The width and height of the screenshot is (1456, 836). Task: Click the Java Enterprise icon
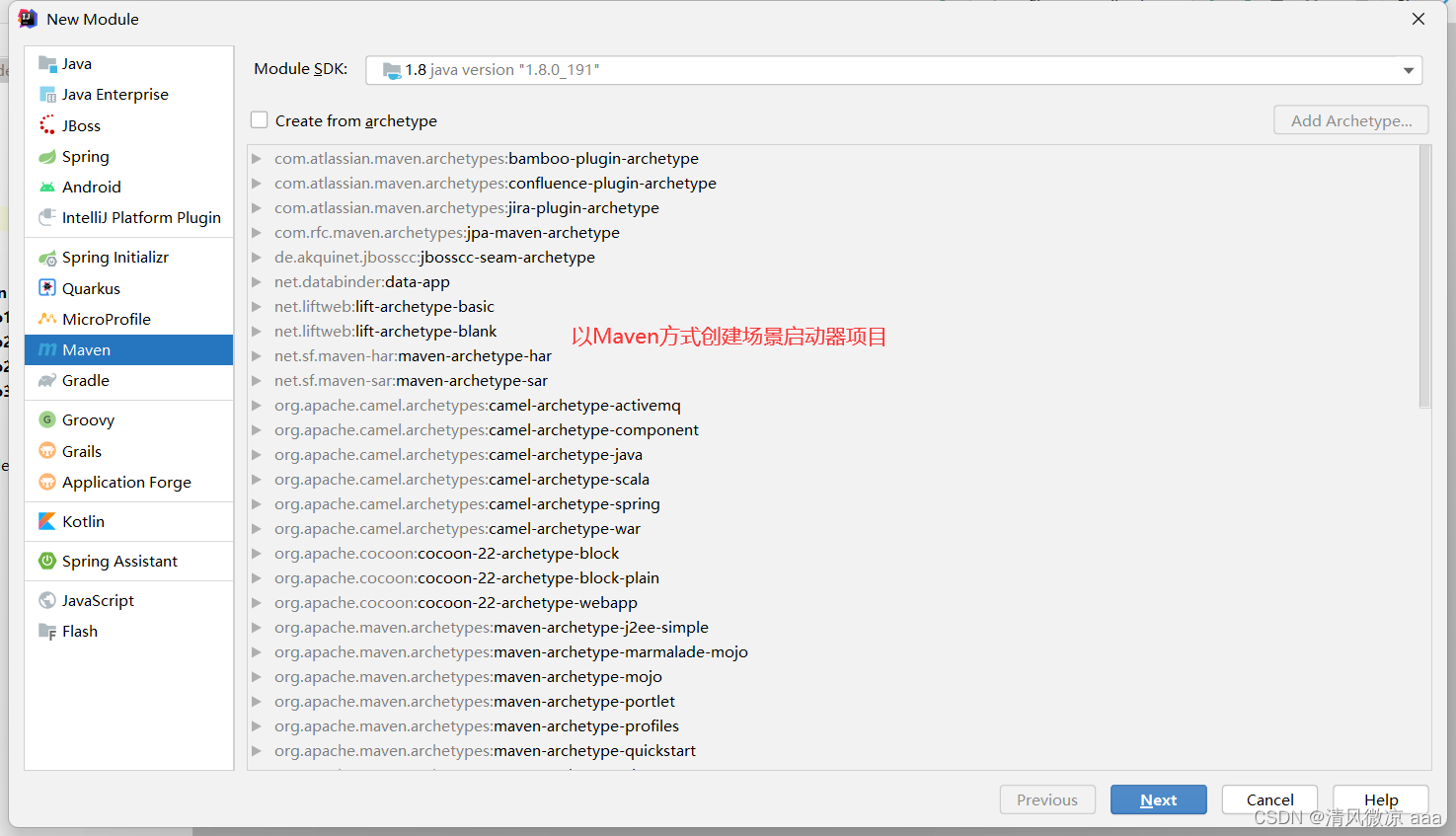(x=47, y=95)
